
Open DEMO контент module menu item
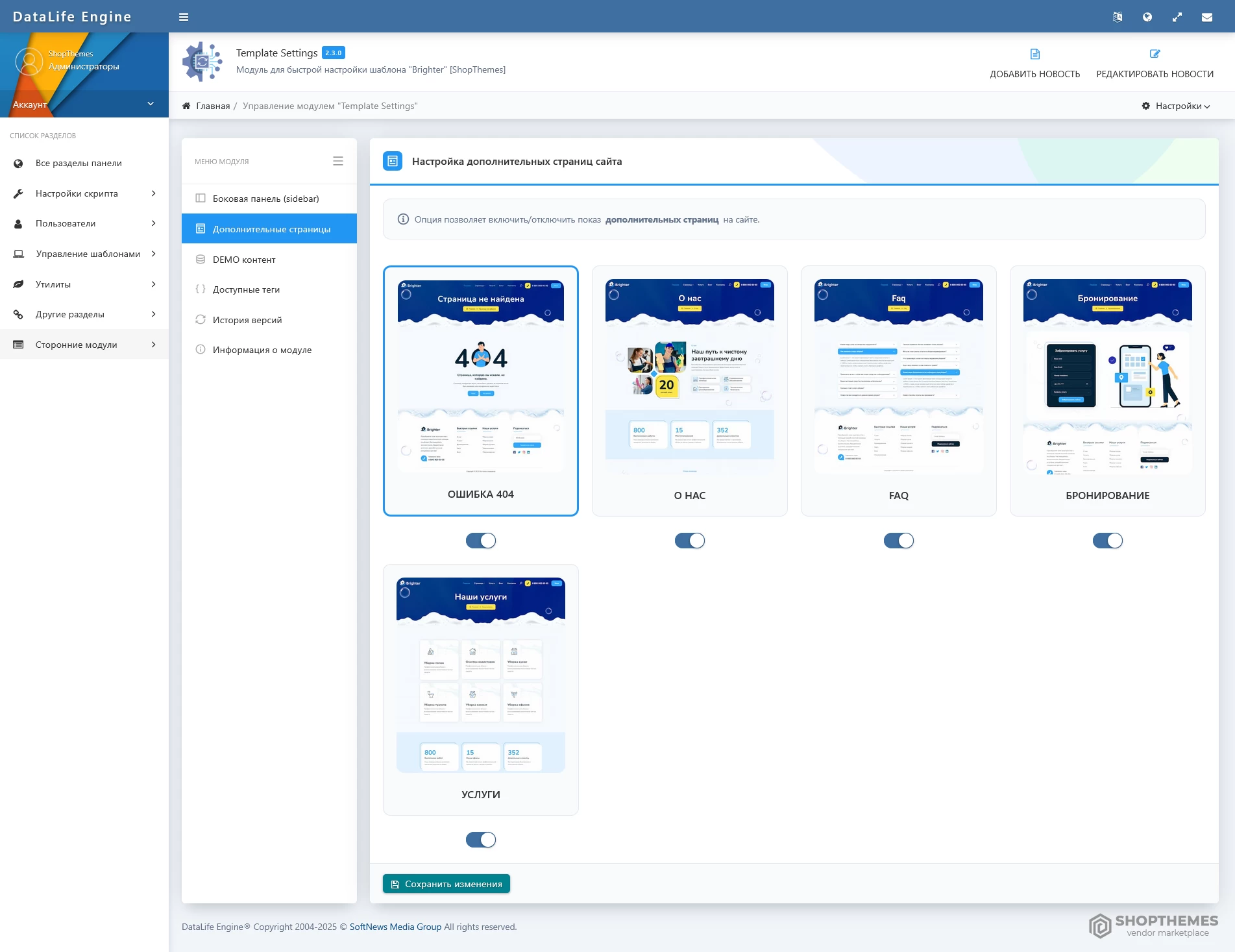click(x=244, y=260)
